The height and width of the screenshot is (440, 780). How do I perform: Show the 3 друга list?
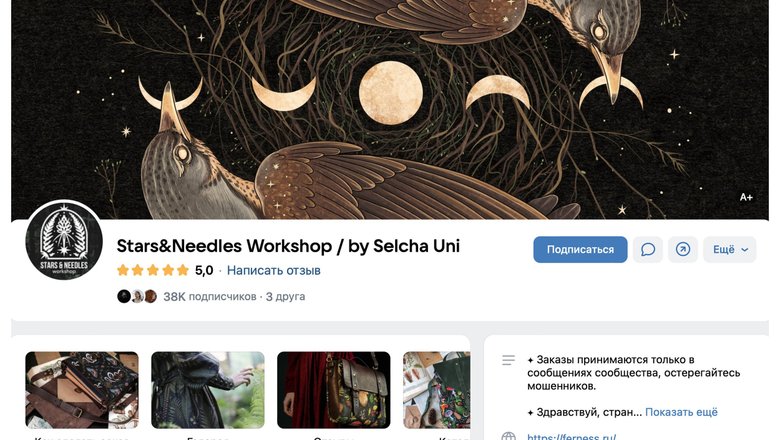pos(286,297)
